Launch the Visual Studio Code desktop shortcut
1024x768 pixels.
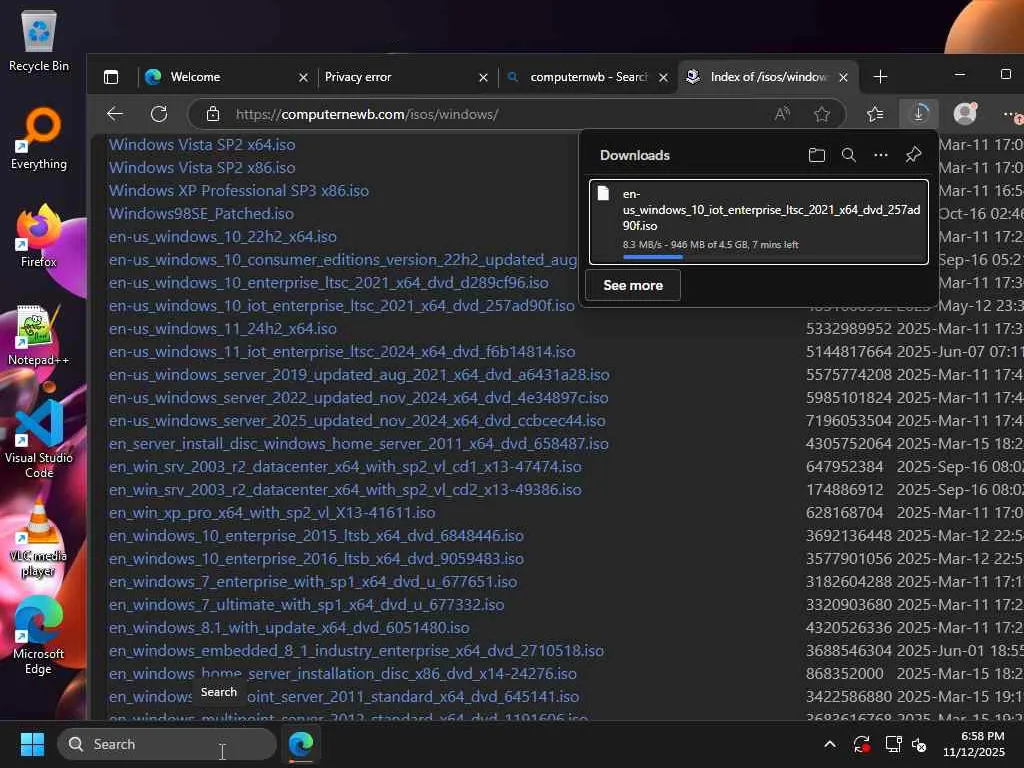pos(39,439)
